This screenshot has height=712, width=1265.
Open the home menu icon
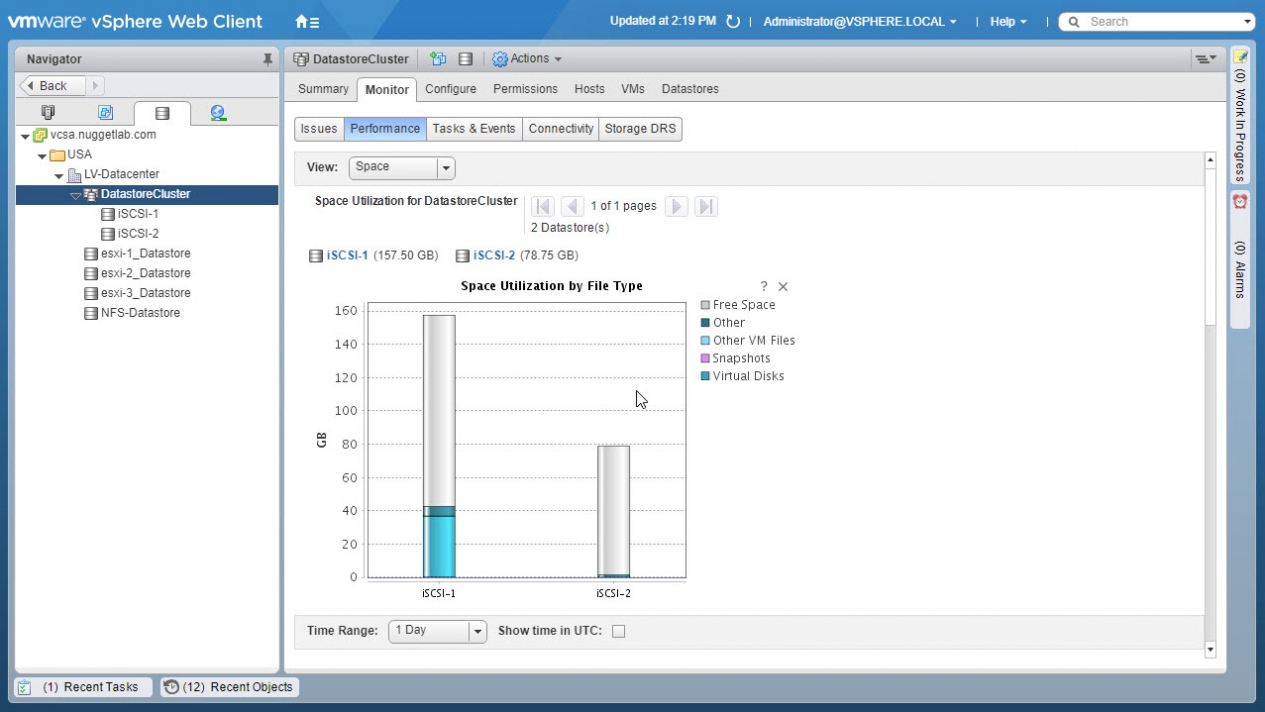tap(307, 22)
